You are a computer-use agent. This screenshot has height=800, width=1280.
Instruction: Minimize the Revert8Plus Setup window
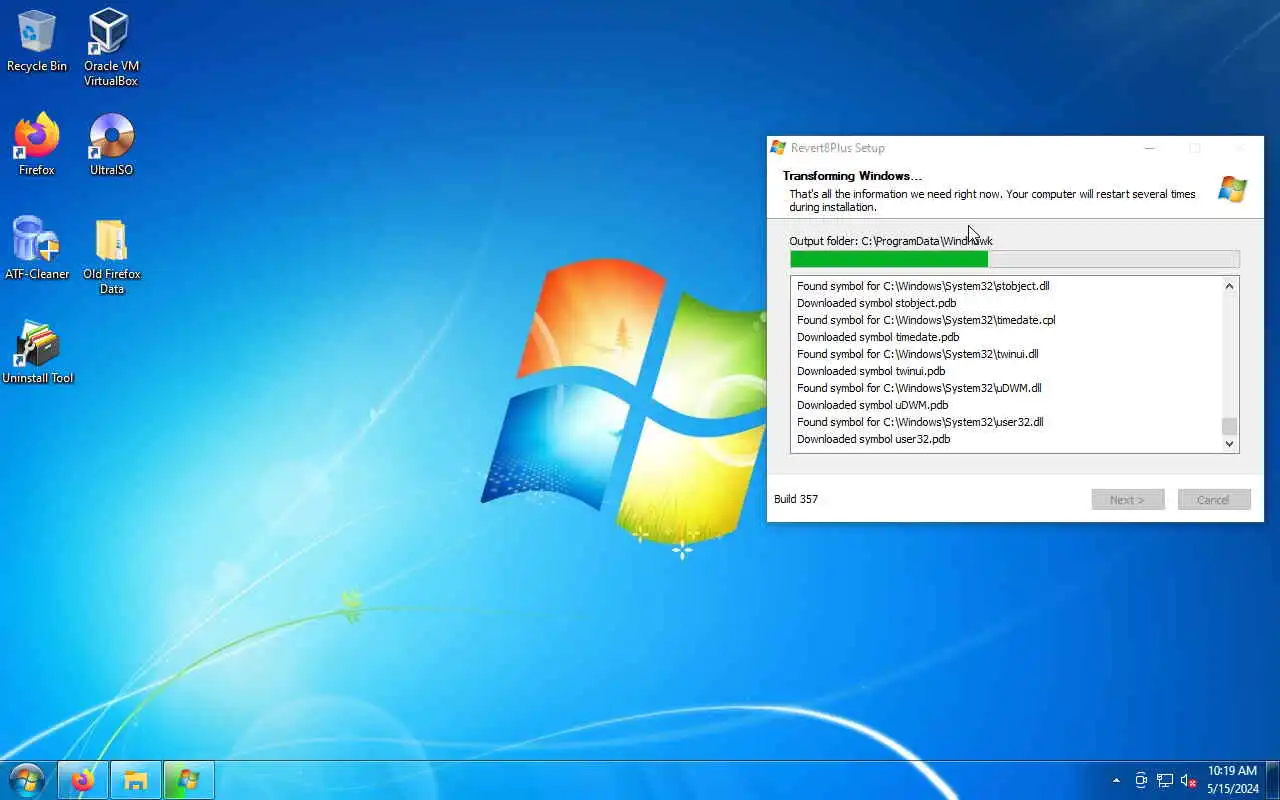1150,148
